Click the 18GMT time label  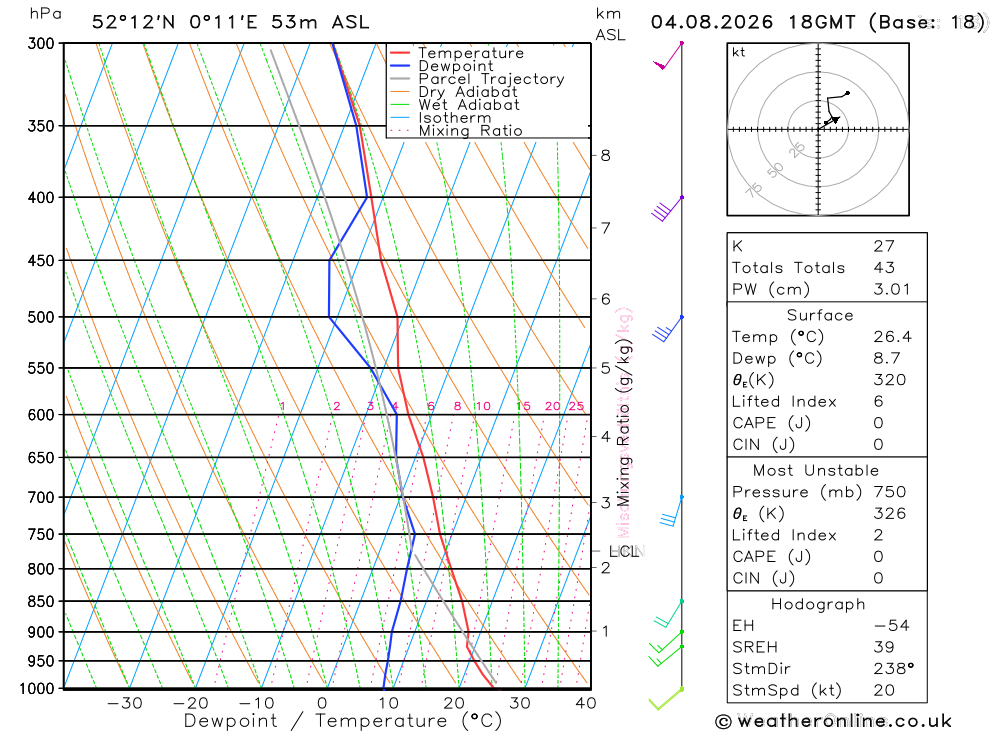click(x=822, y=22)
